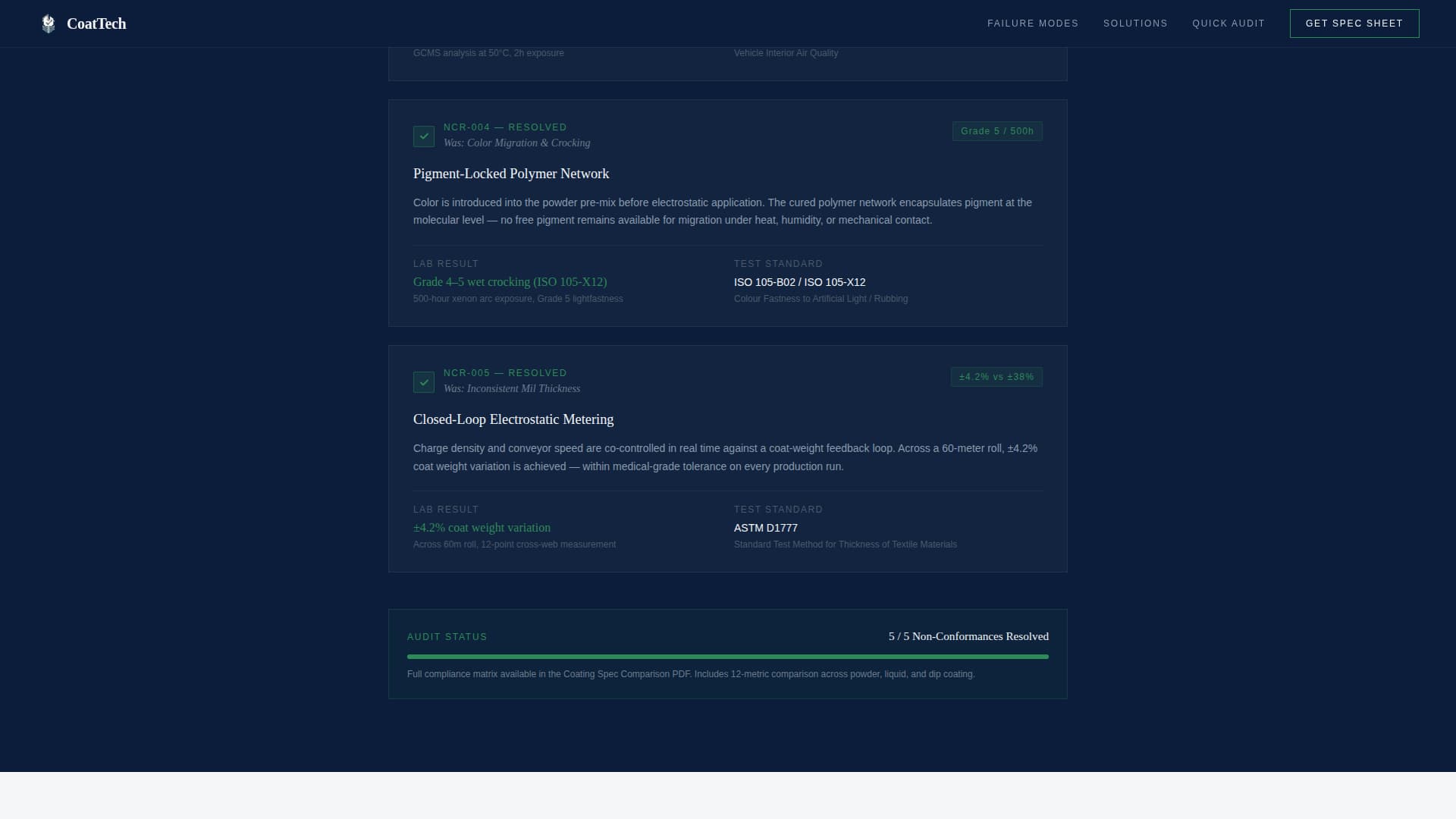This screenshot has height=819, width=1456.
Task: Open the FAILURE MODES menu
Action: pyautogui.click(x=1032, y=23)
